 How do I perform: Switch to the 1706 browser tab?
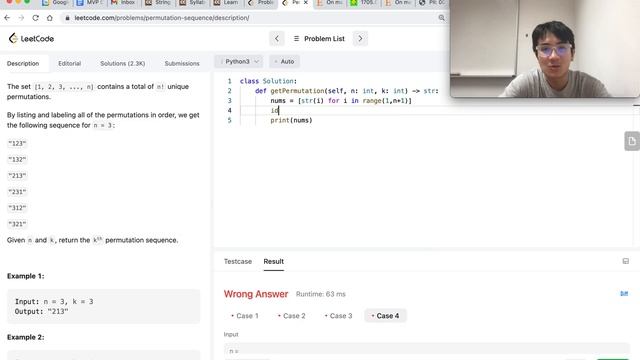pos(364,2)
